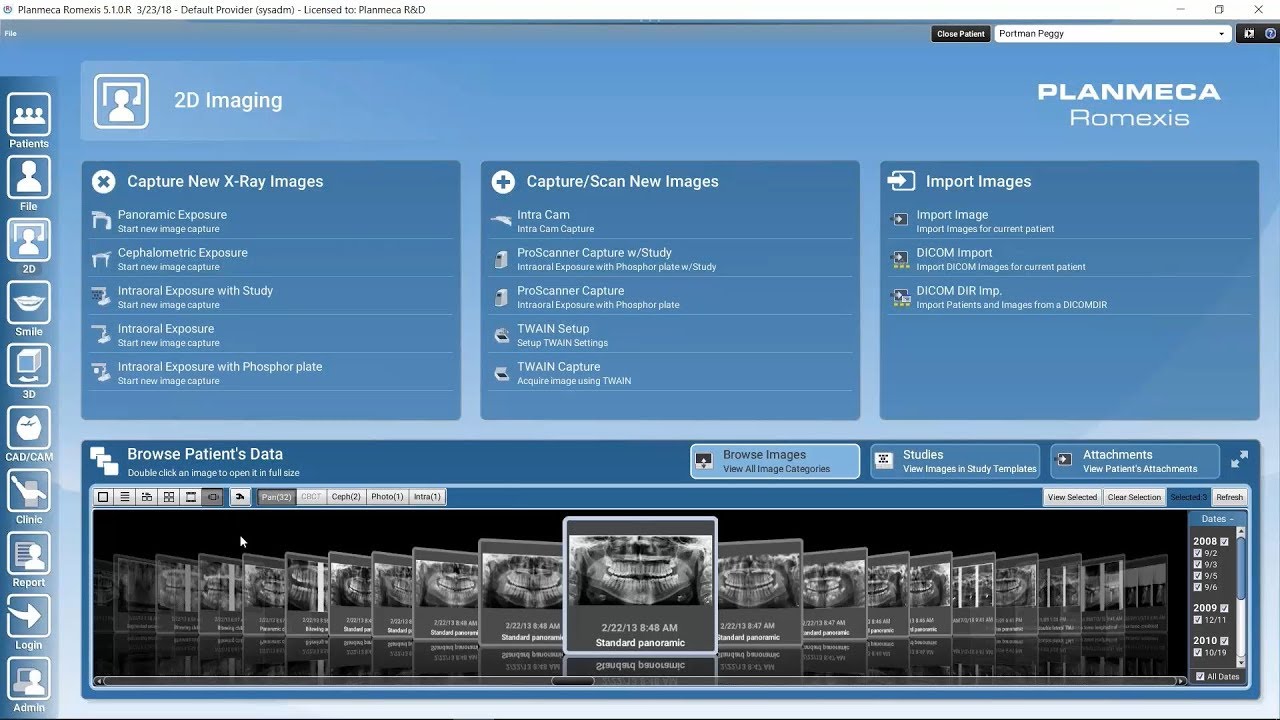Uncheck the 12/11 date checkbox

[1198, 620]
